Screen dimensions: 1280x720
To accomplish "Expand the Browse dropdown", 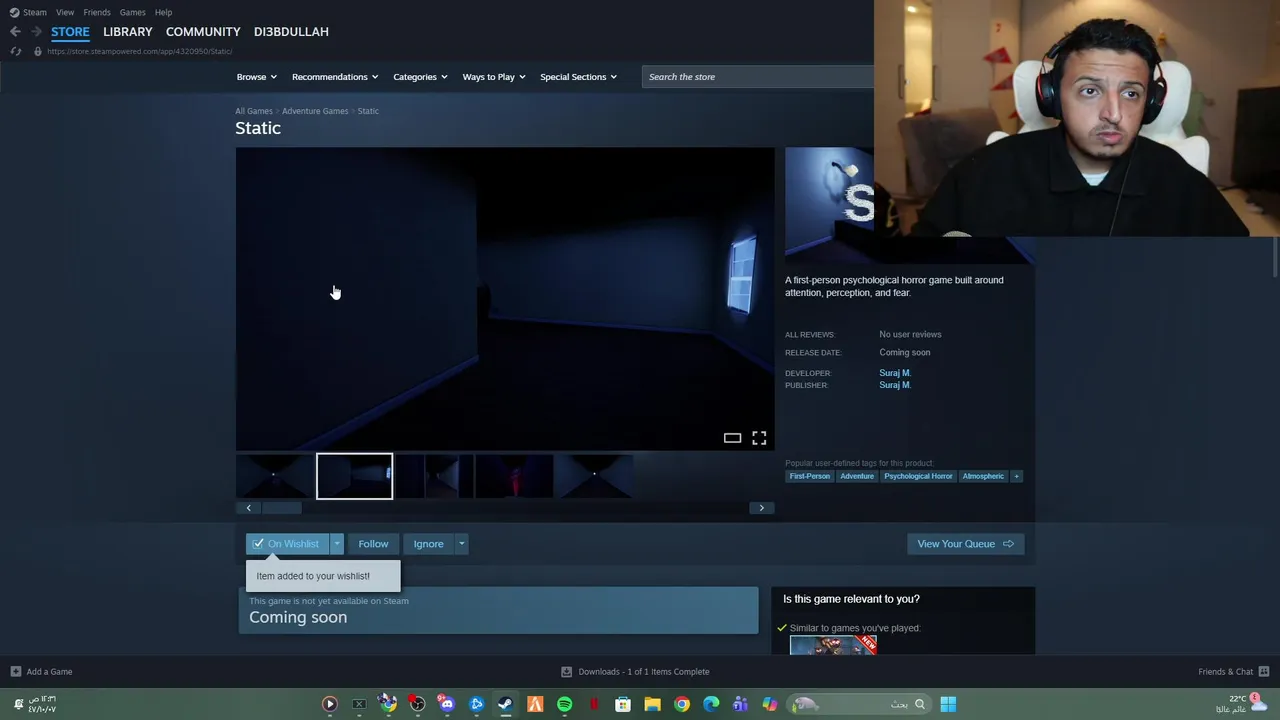I will point(257,77).
